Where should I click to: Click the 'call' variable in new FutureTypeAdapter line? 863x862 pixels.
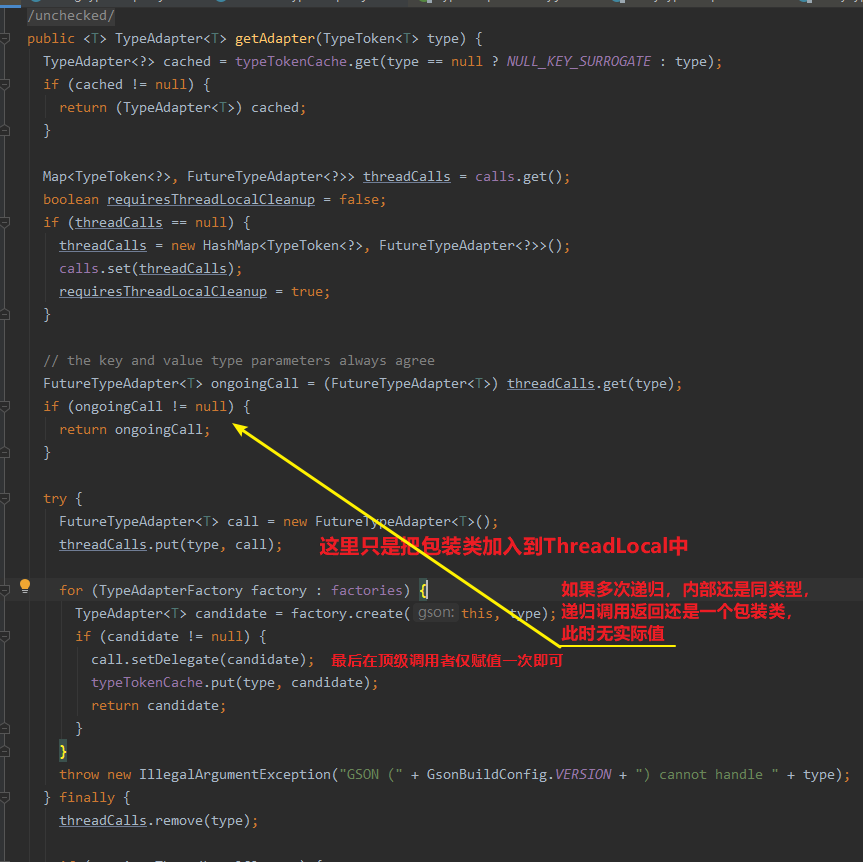pyautogui.click(x=243, y=522)
